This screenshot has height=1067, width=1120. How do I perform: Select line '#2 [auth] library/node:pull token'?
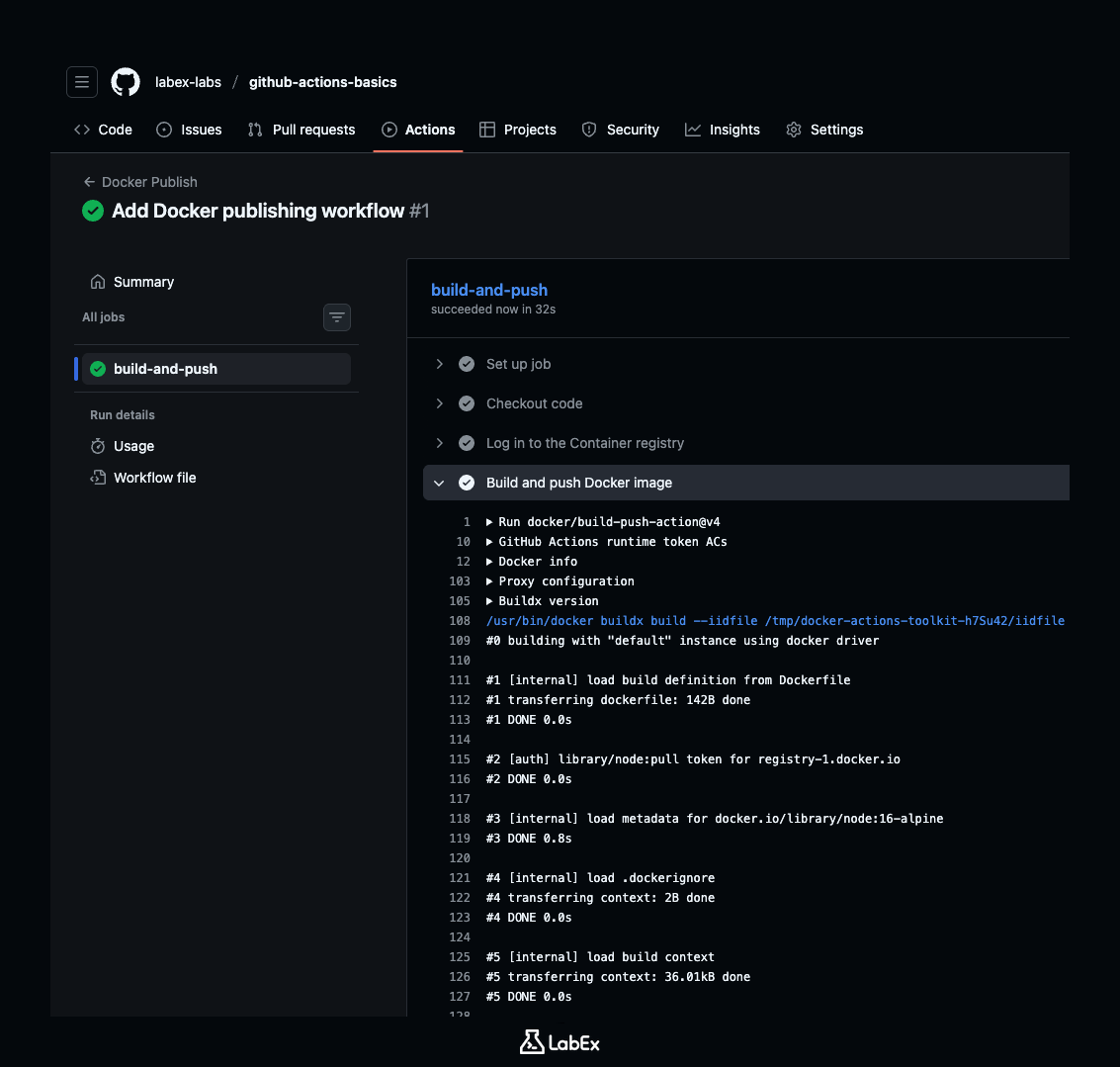pos(693,759)
